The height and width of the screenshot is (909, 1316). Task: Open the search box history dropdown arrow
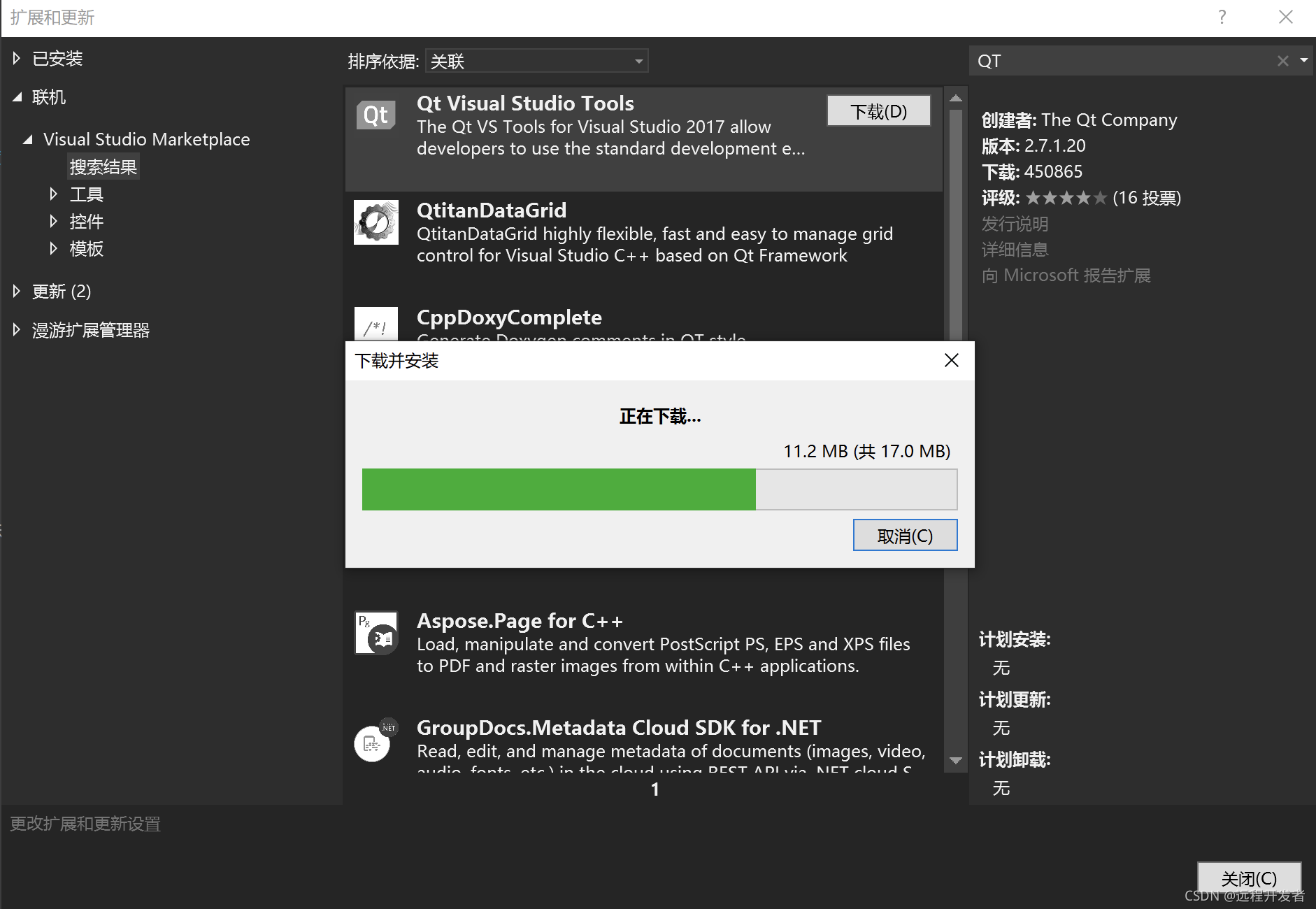pyautogui.click(x=1304, y=61)
